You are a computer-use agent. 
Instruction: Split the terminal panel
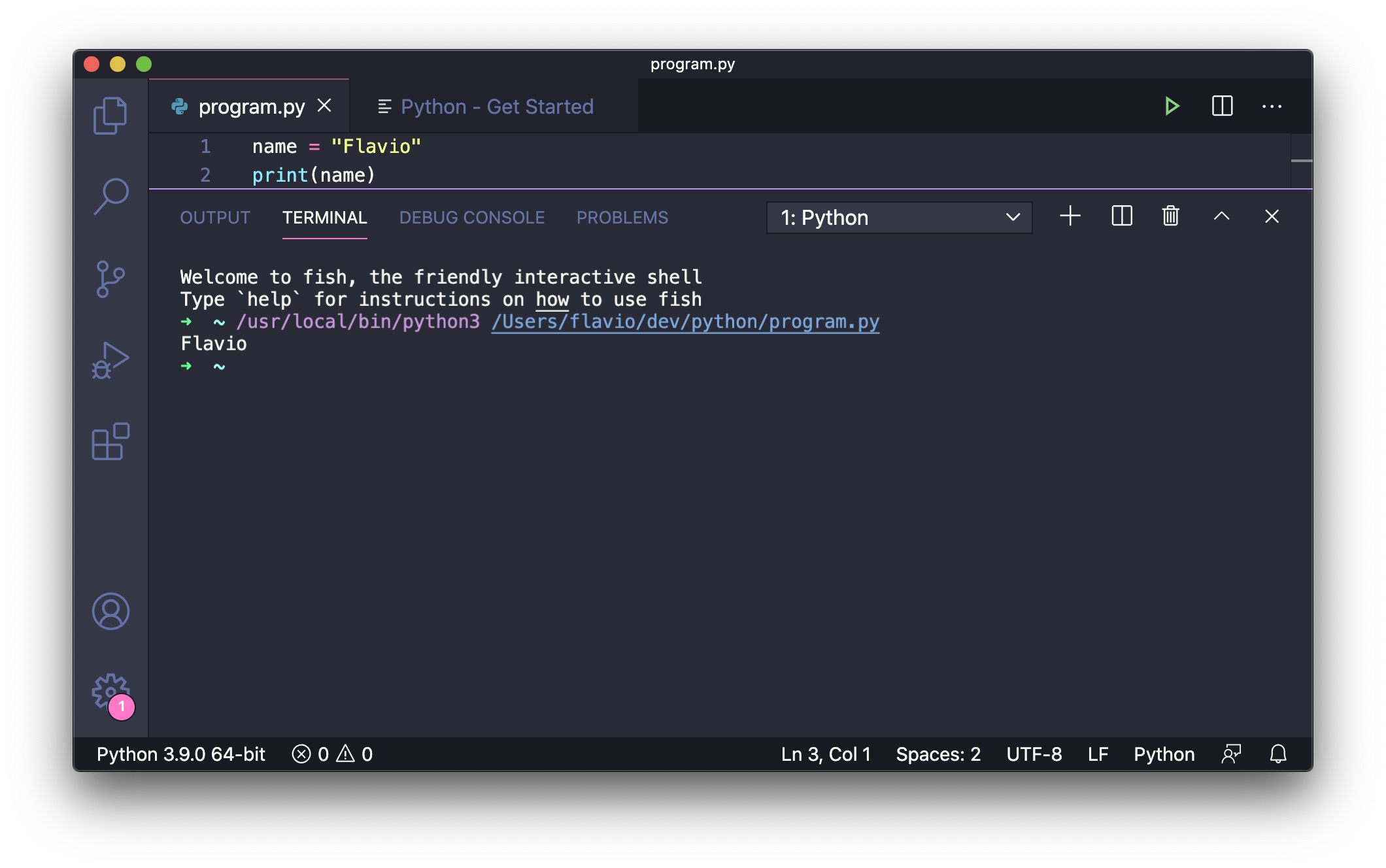[1121, 216]
